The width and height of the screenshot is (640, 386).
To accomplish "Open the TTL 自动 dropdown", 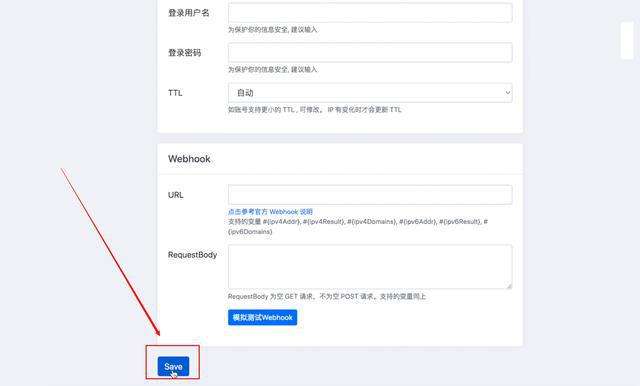I will tap(370, 93).
